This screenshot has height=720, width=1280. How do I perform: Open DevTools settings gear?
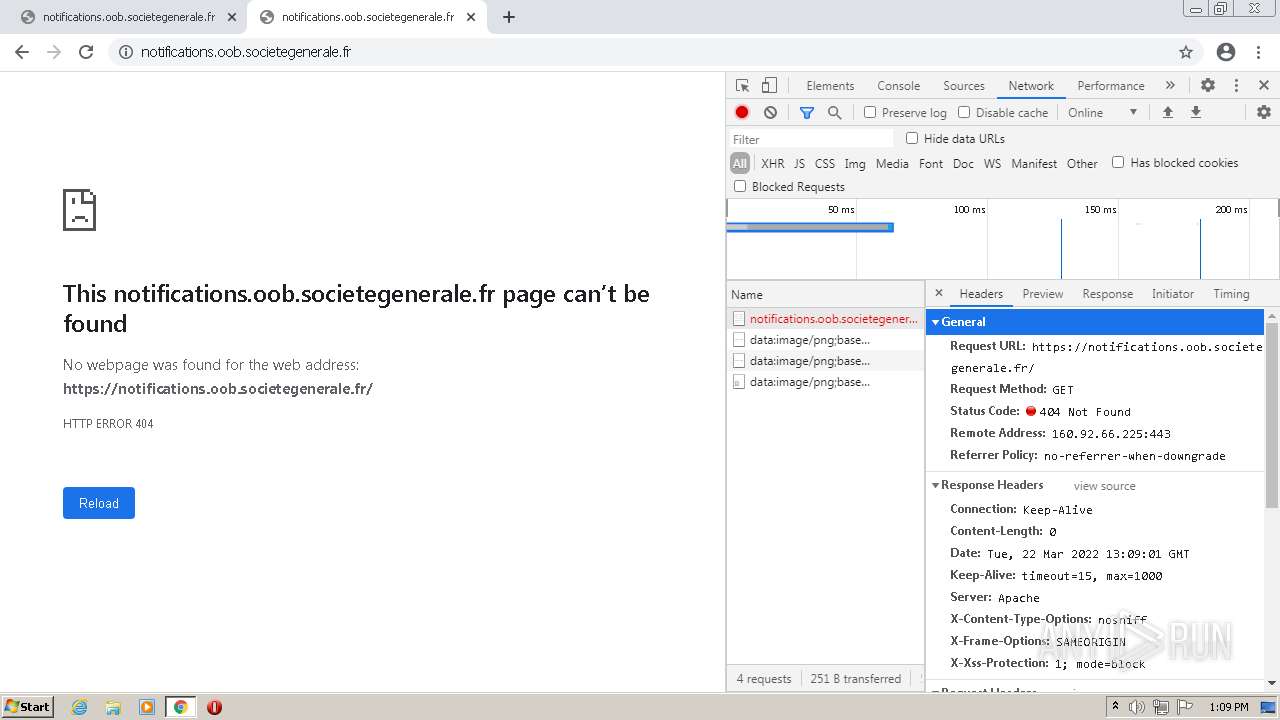pos(1208,86)
